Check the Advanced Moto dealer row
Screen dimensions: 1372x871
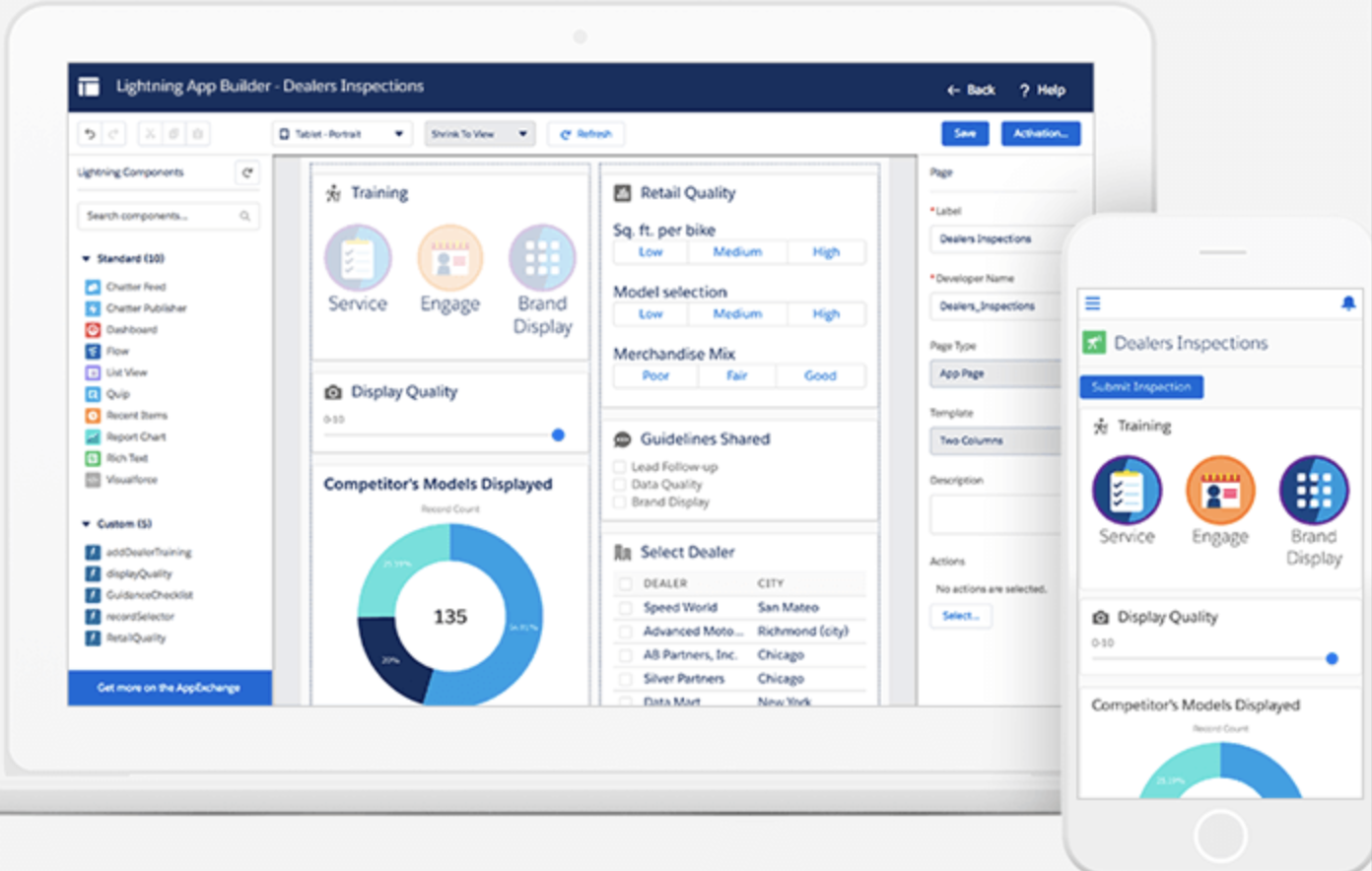click(x=625, y=632)
